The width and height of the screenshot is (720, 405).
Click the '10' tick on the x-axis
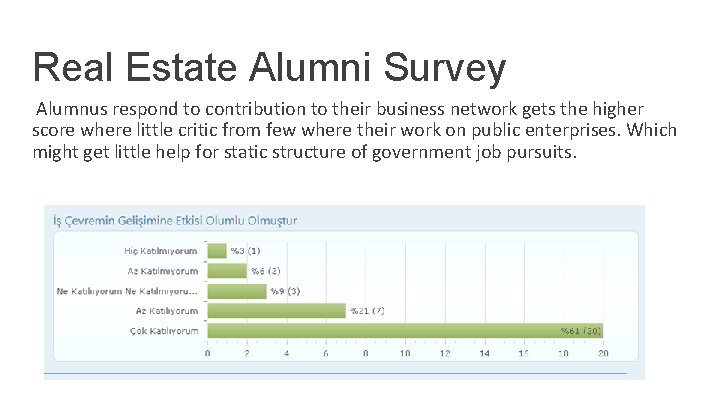[x=405, y=353]
